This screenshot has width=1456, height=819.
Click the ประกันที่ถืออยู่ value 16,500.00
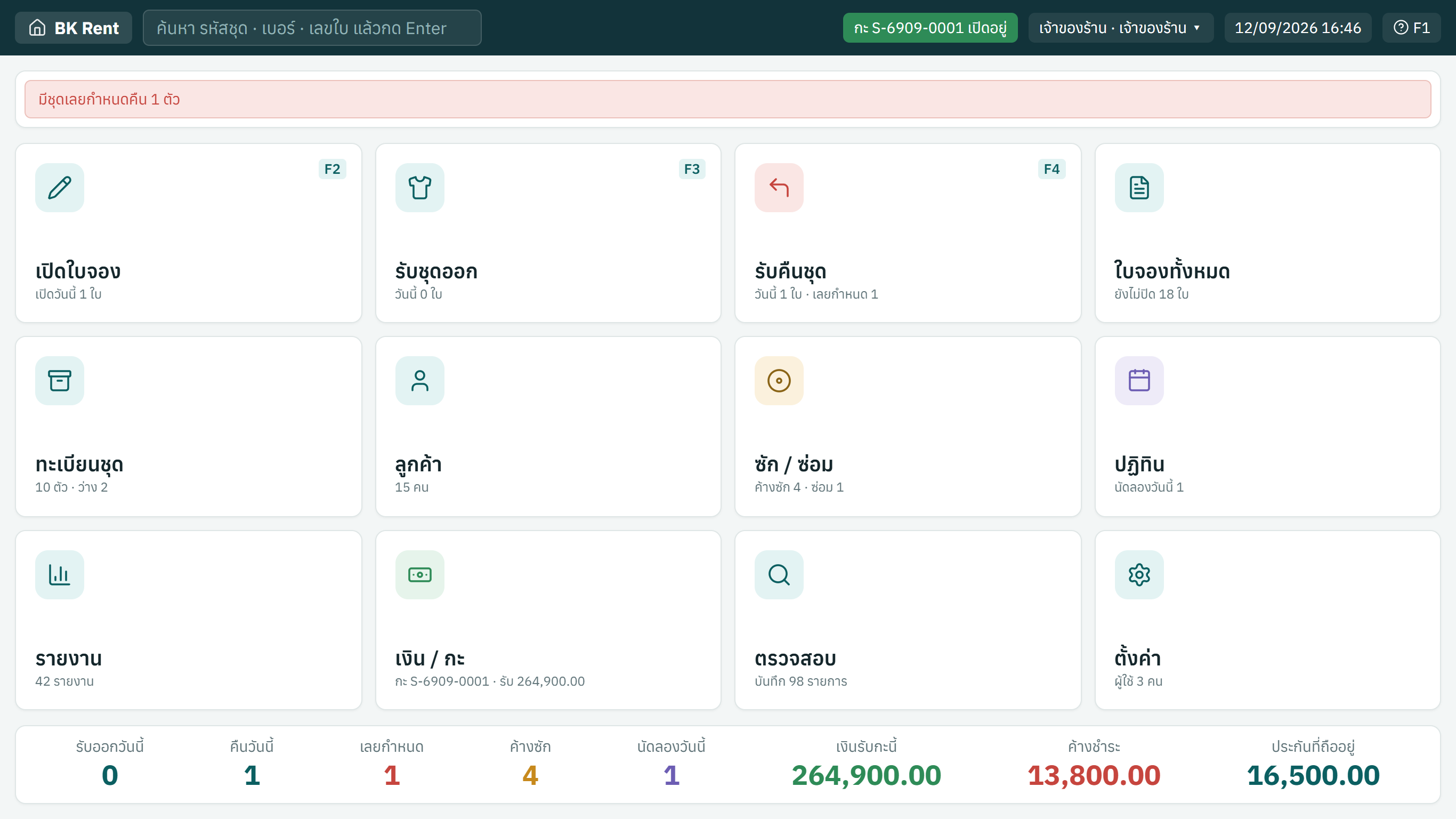[1313, 775]
